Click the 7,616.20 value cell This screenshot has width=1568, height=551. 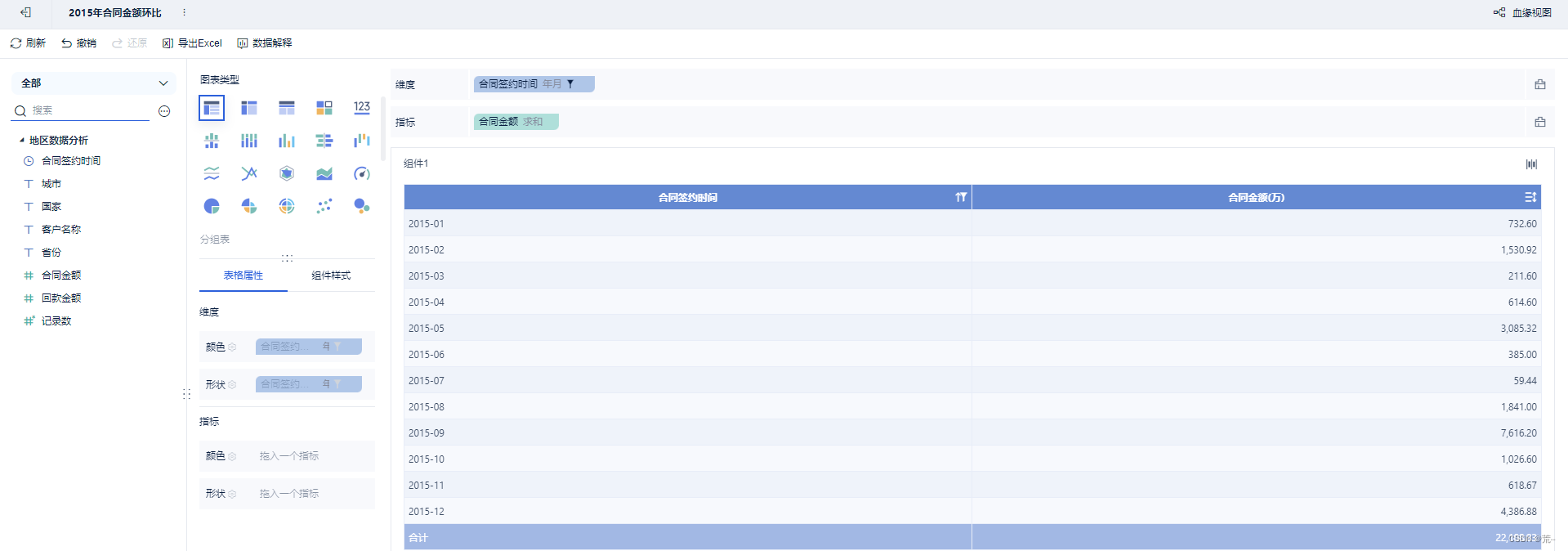pos(1257,432)
